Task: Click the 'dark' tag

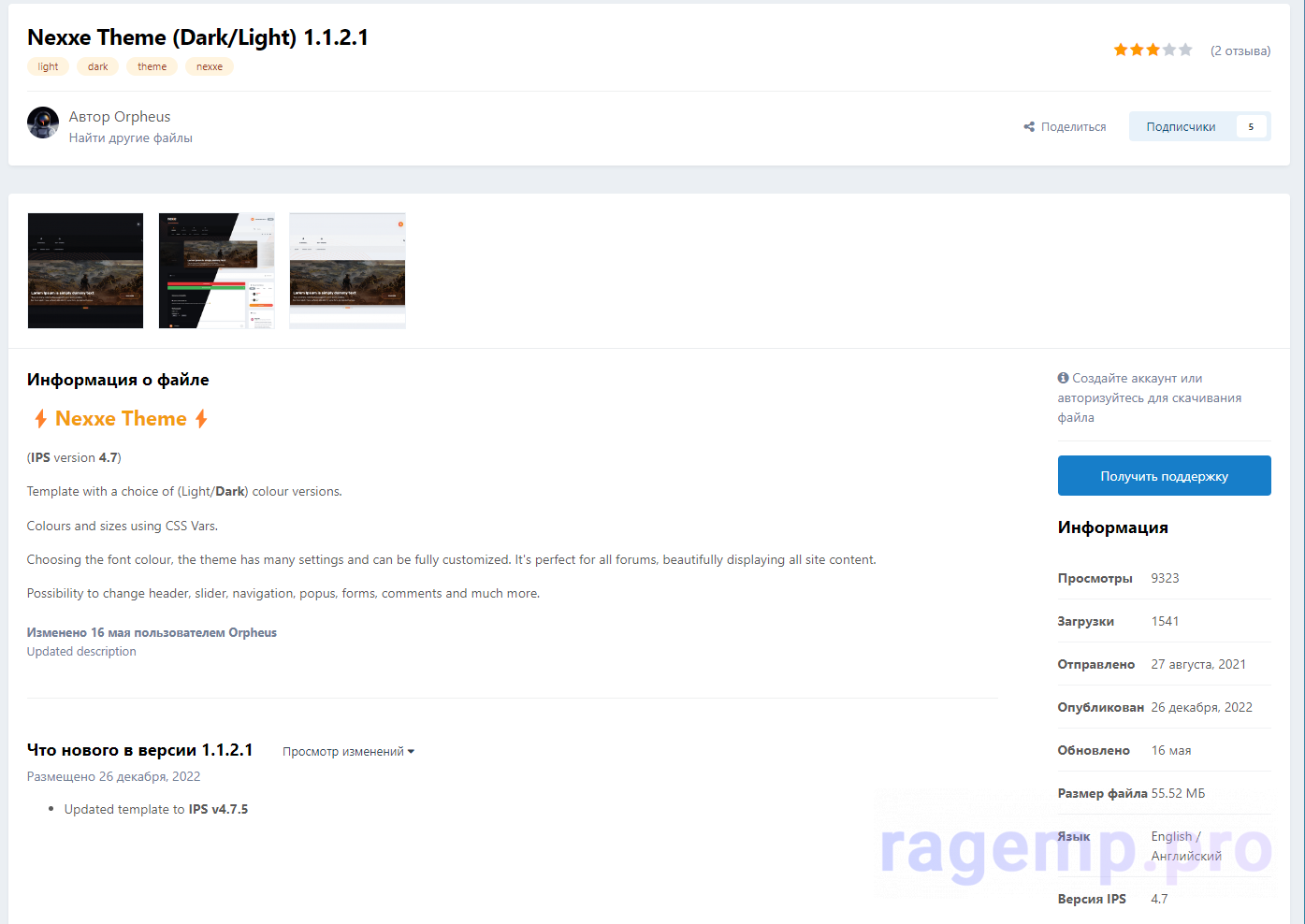Action: pos(98,67)
